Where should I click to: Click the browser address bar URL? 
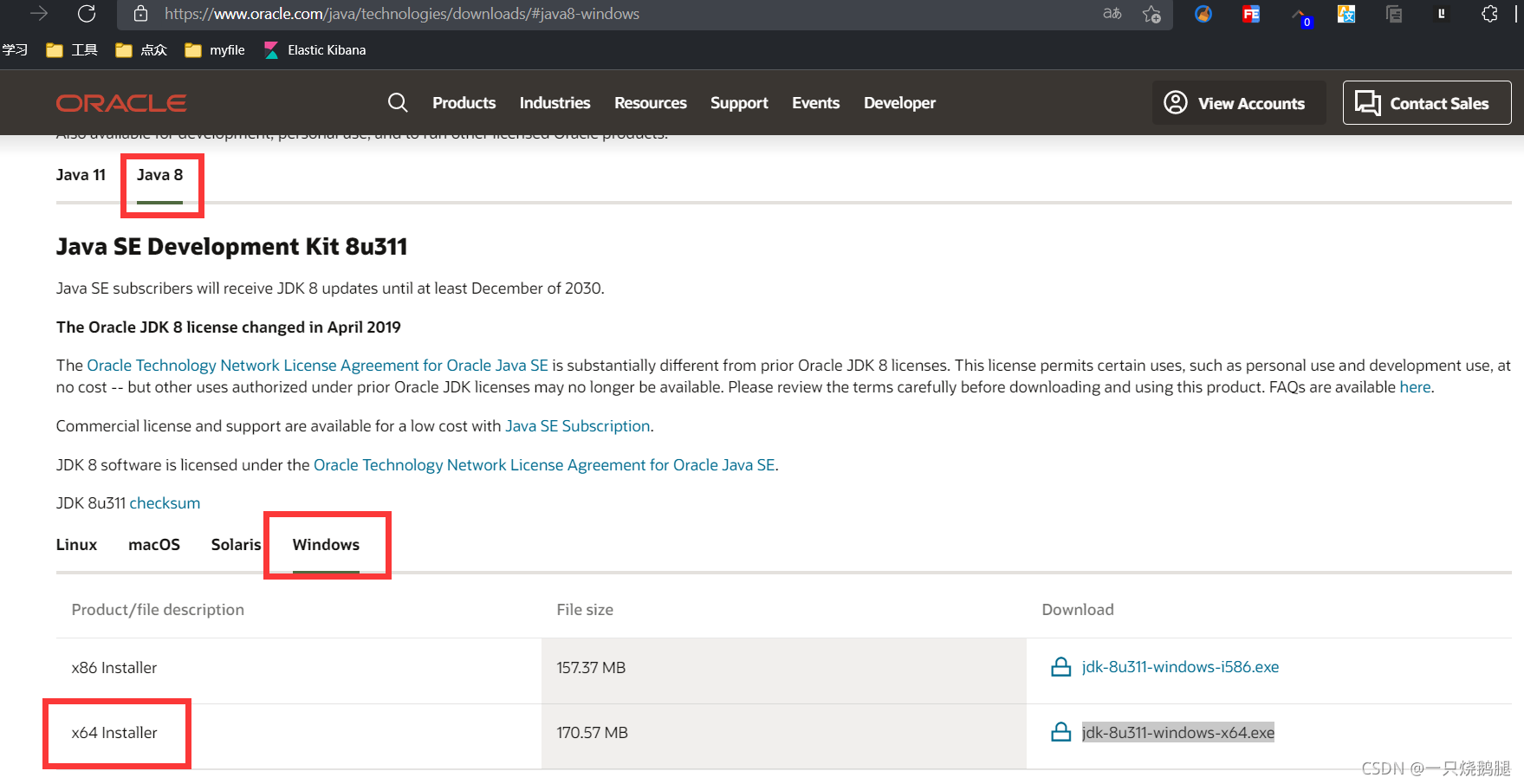tap(402, 14)
